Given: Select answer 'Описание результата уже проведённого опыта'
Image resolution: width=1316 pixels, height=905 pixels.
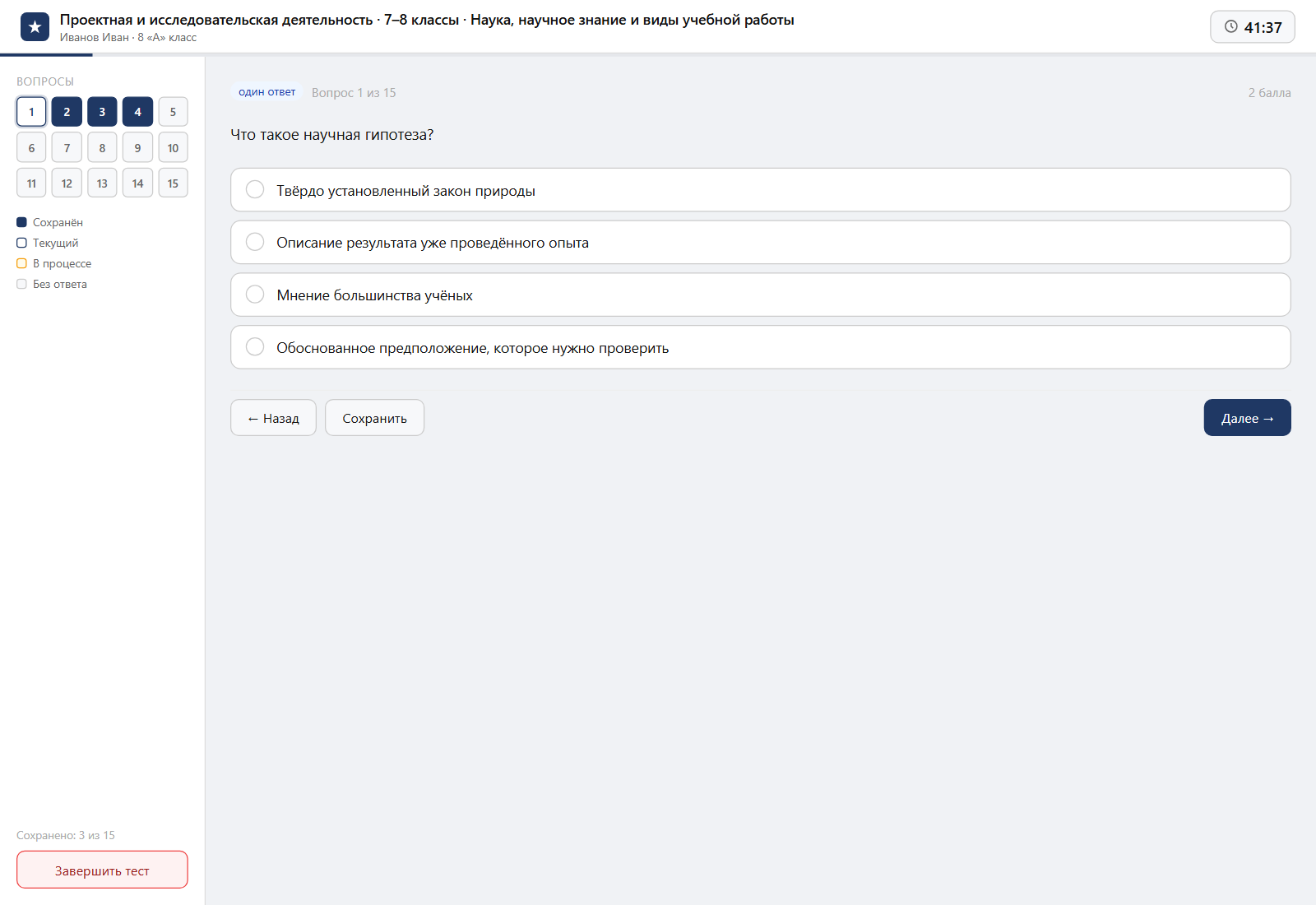Looking at the screenshot, I should (760, 242).
